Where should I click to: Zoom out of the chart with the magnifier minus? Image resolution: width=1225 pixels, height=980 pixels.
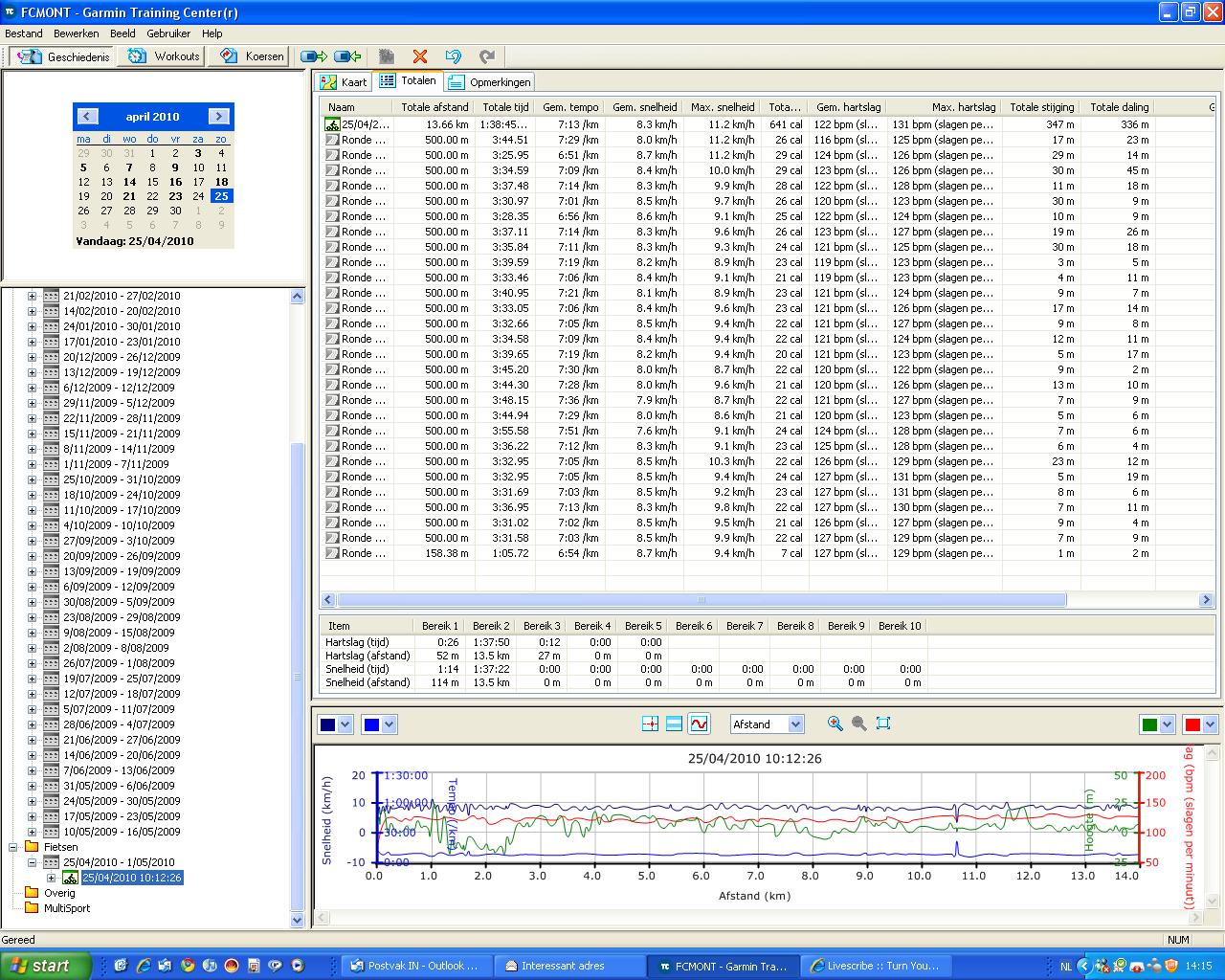(859, 724)
